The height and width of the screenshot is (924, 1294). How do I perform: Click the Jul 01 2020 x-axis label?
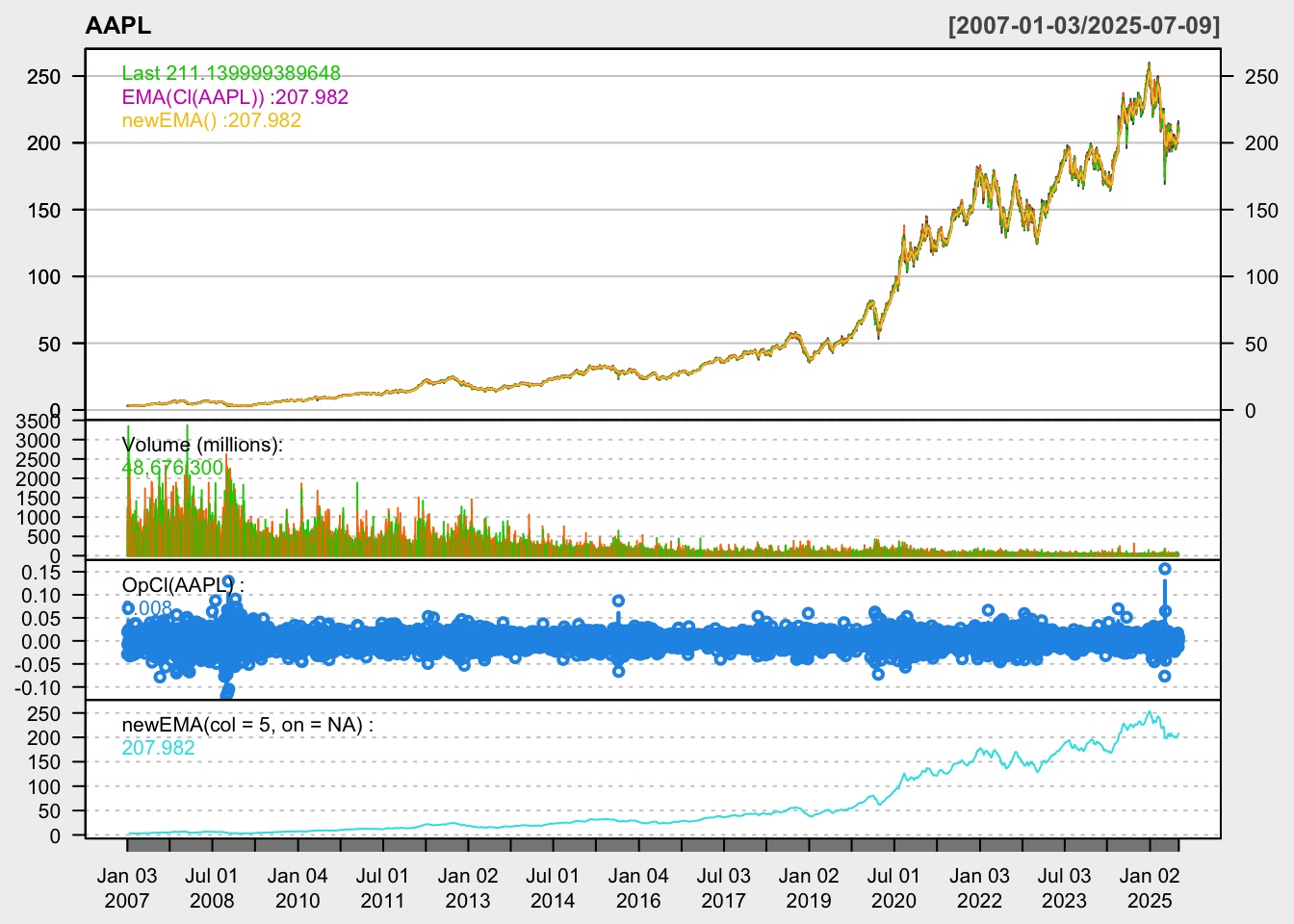click(893, 888)
